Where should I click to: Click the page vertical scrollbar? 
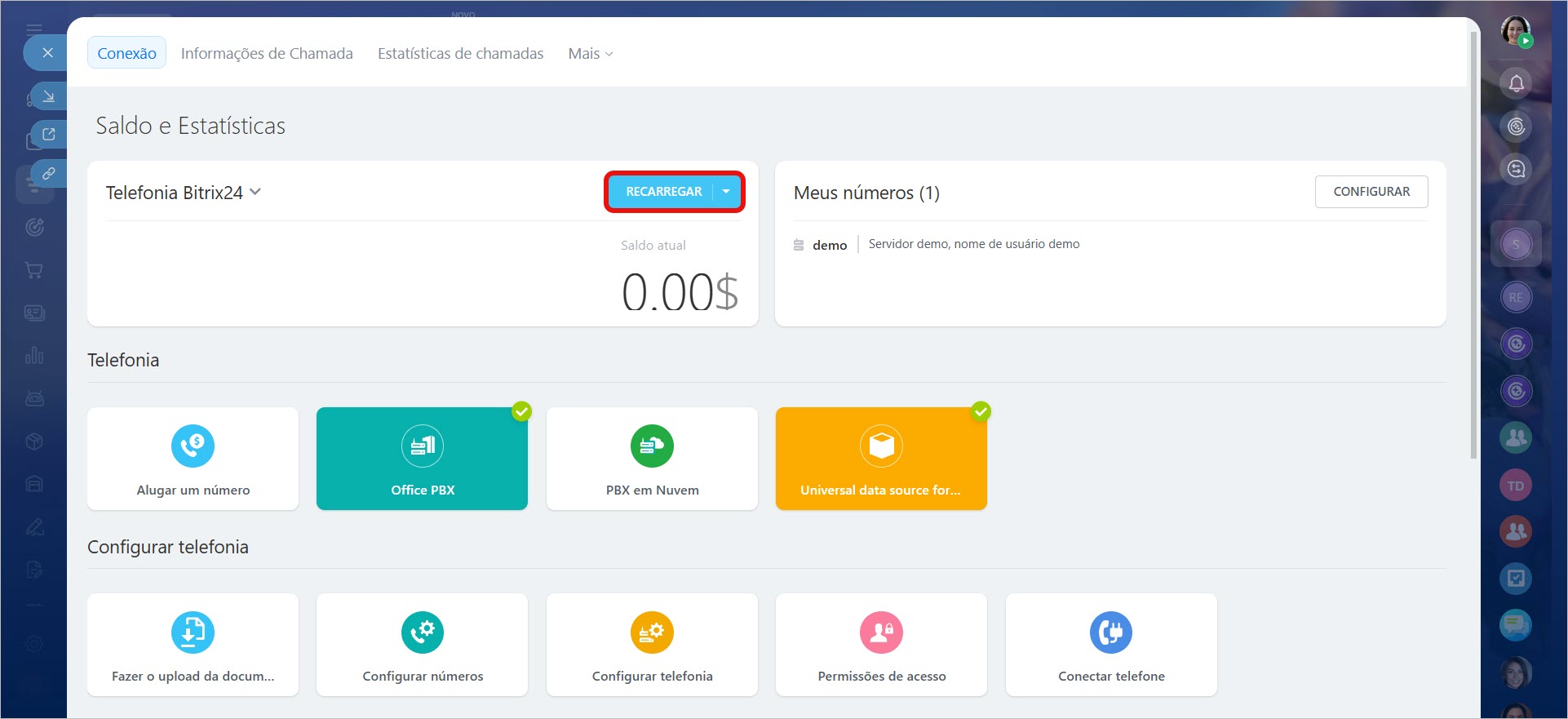[x=1473, y=245]
